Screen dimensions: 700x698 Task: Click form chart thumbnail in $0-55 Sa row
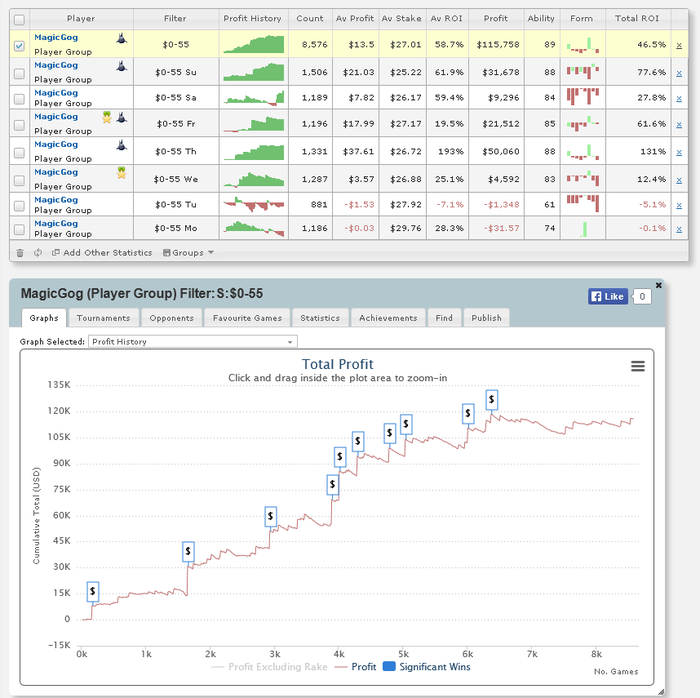click(x=583, y=96)
